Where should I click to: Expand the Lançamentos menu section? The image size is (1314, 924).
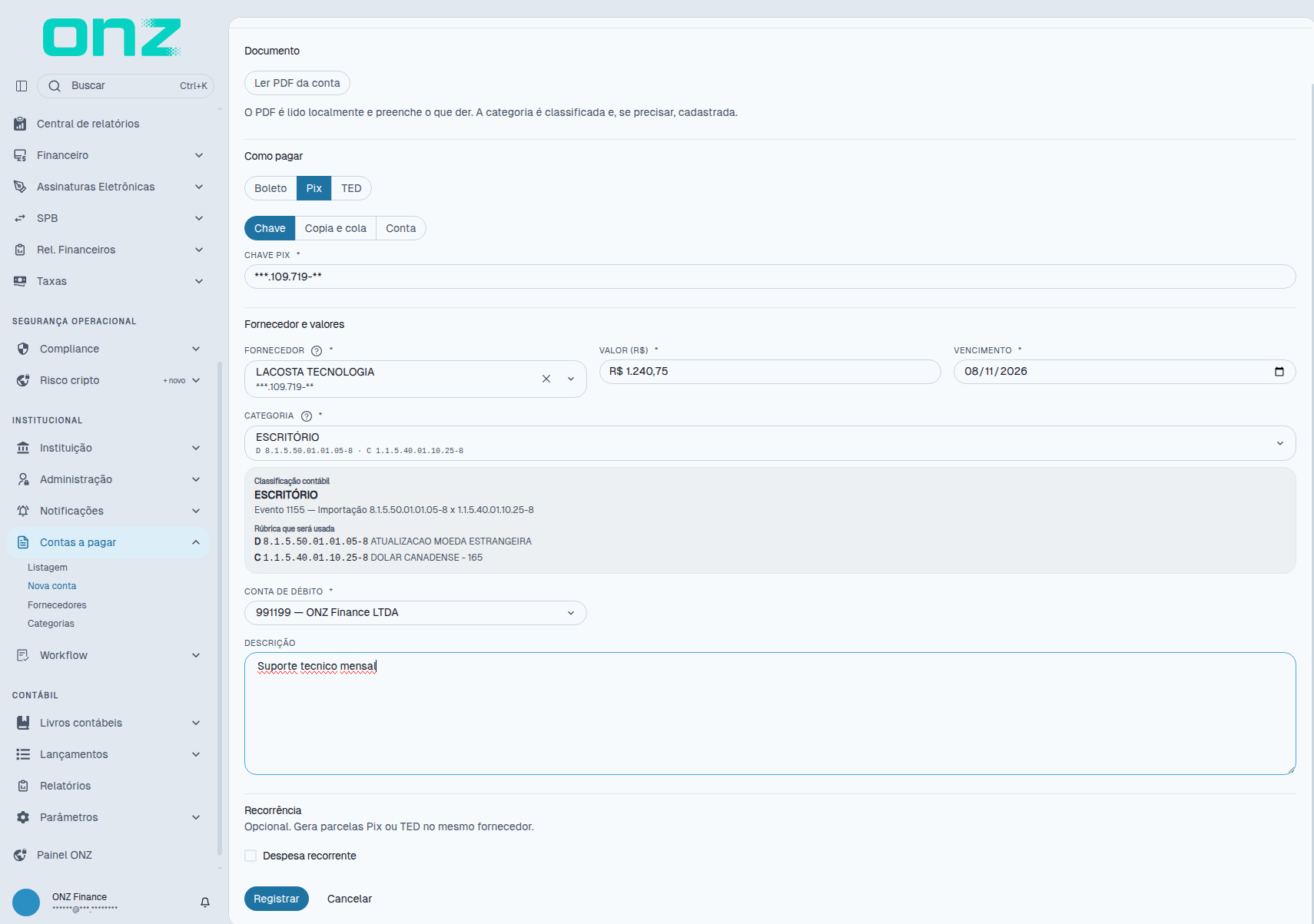coord(108,754)
